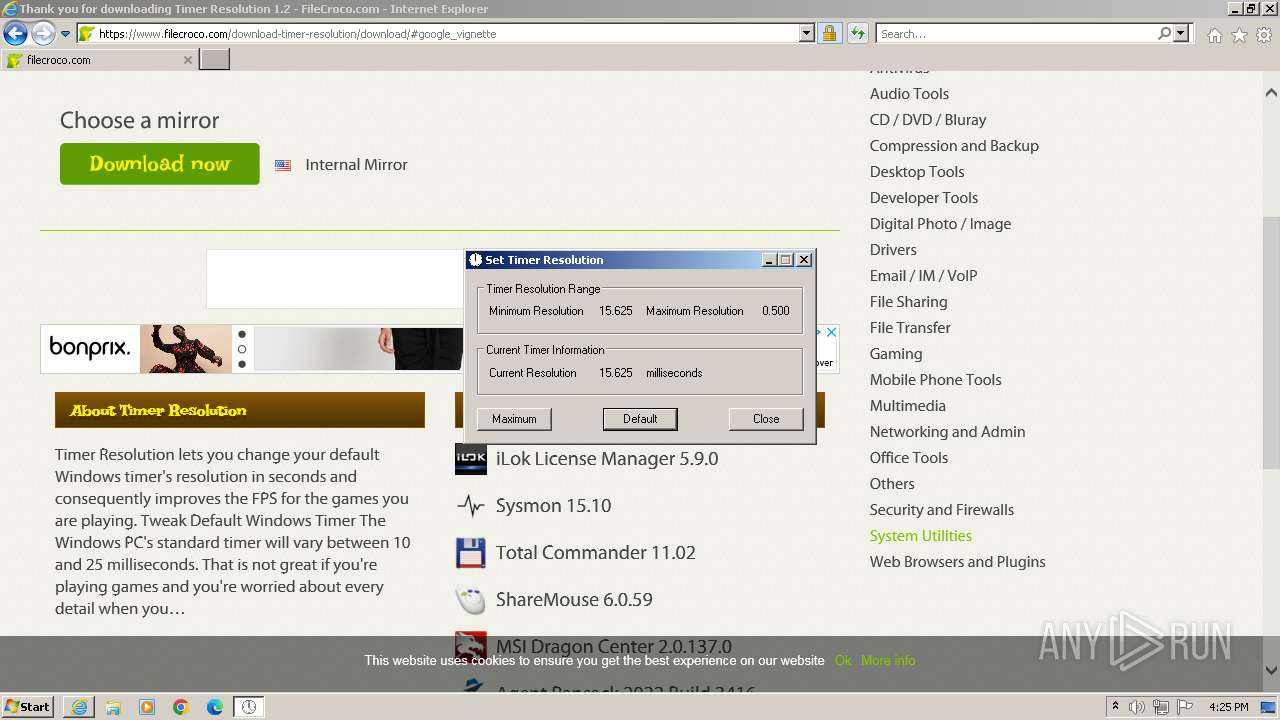Select Audio Tools category
The height and width of the screenshot is (720, 1280).
(909, 94)
